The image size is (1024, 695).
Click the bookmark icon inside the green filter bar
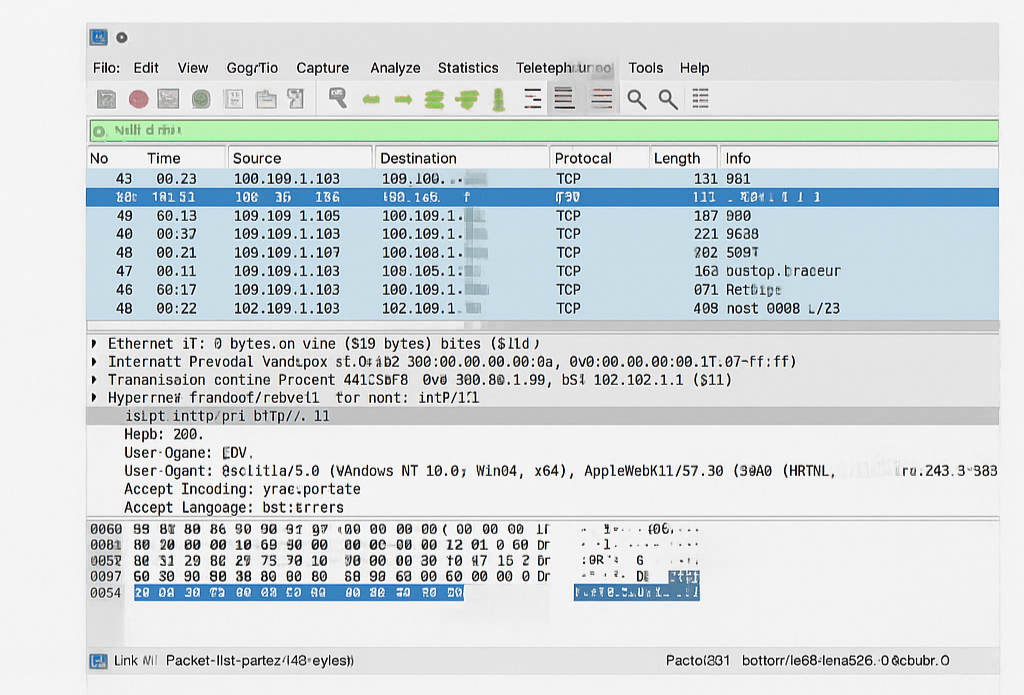click(99, 131)
